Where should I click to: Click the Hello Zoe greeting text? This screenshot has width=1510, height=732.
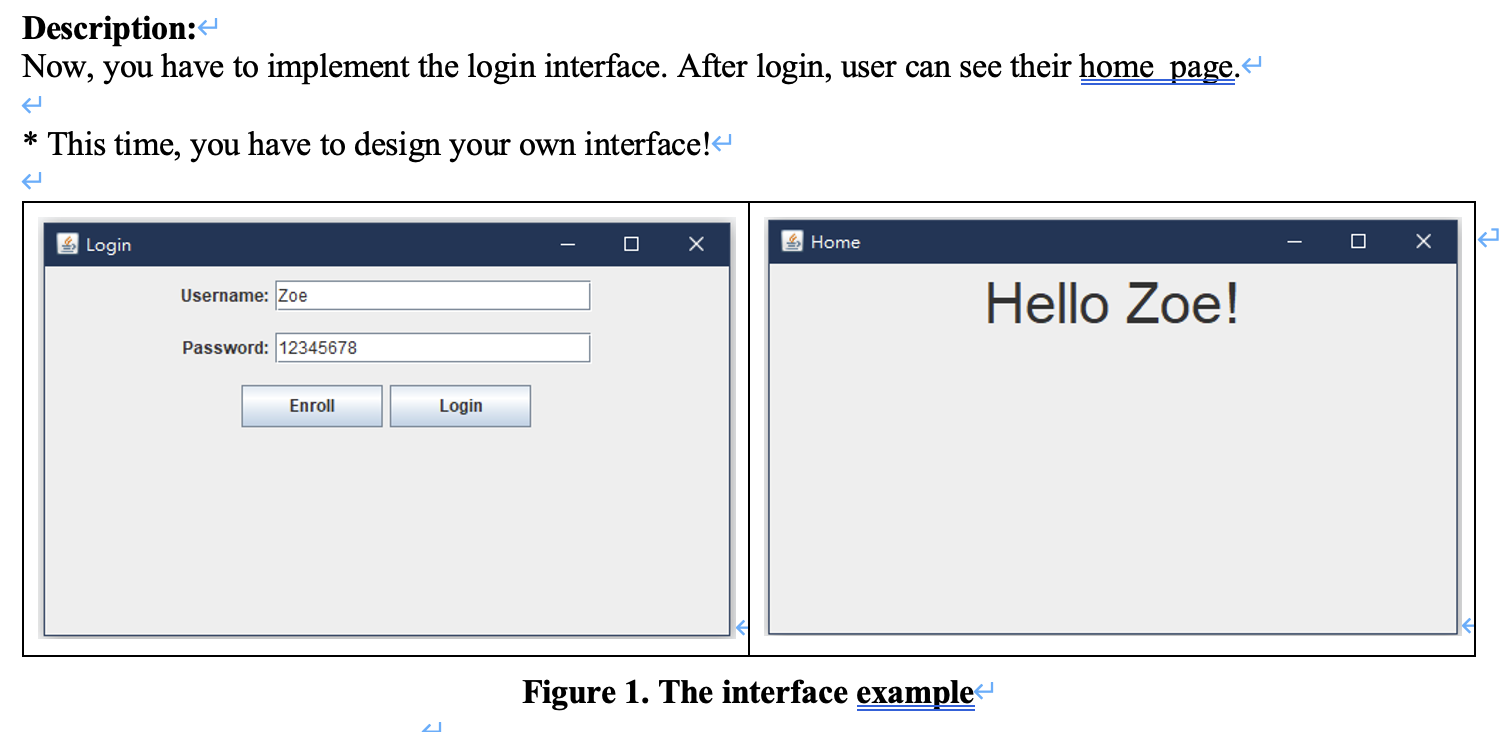1113,303
